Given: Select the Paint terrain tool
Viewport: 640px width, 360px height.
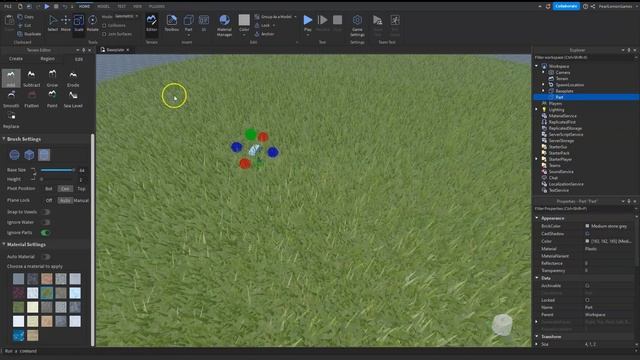Looking at the screenshot, I should (x=52, y=99).
